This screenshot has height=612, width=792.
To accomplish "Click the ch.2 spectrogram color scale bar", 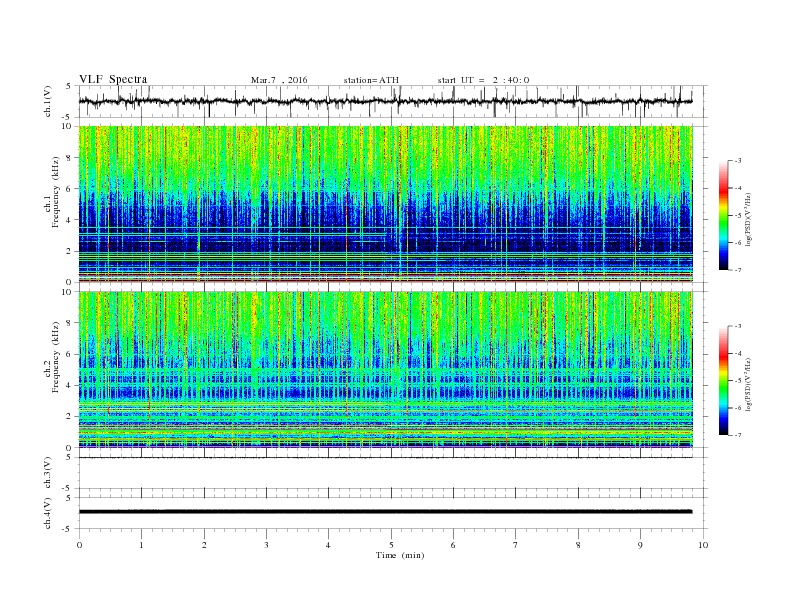I will [x=724, y=380].
